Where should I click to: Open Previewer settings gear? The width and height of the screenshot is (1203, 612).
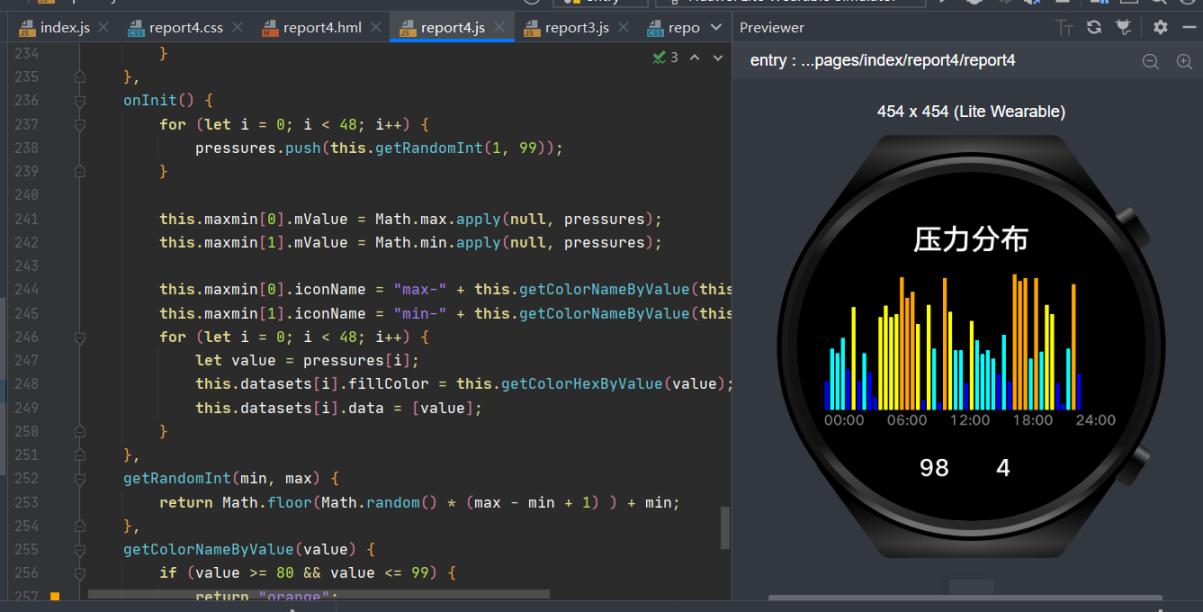[x=1160, y=28]
